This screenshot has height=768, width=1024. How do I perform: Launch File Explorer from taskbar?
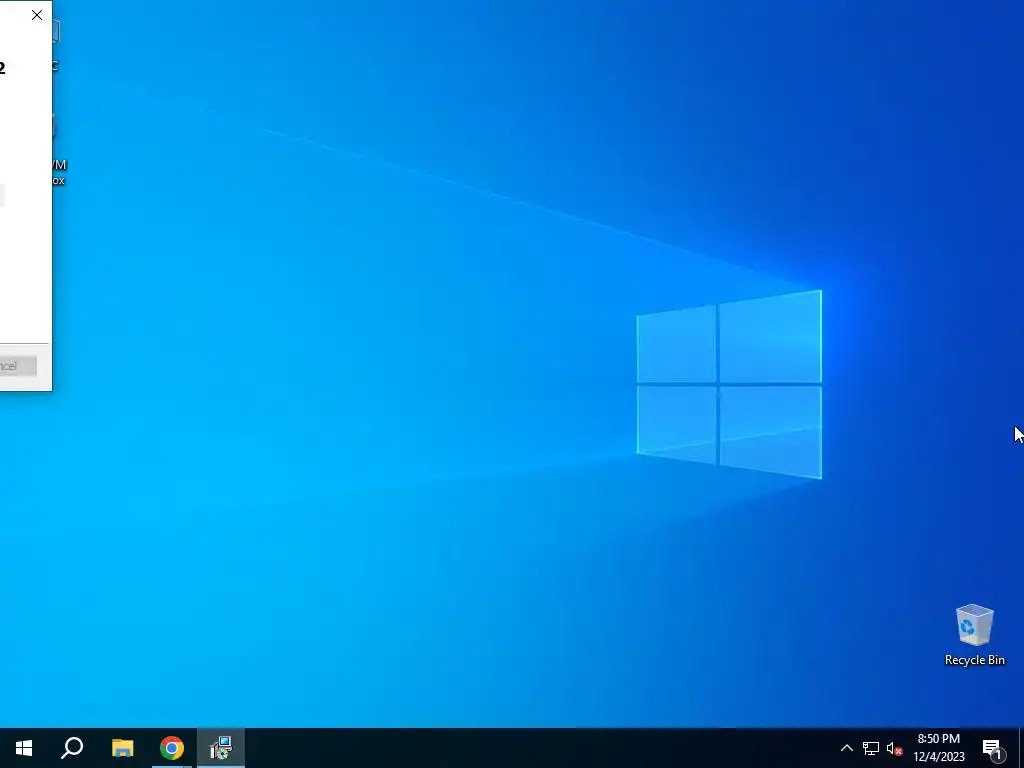pos(122,748)
